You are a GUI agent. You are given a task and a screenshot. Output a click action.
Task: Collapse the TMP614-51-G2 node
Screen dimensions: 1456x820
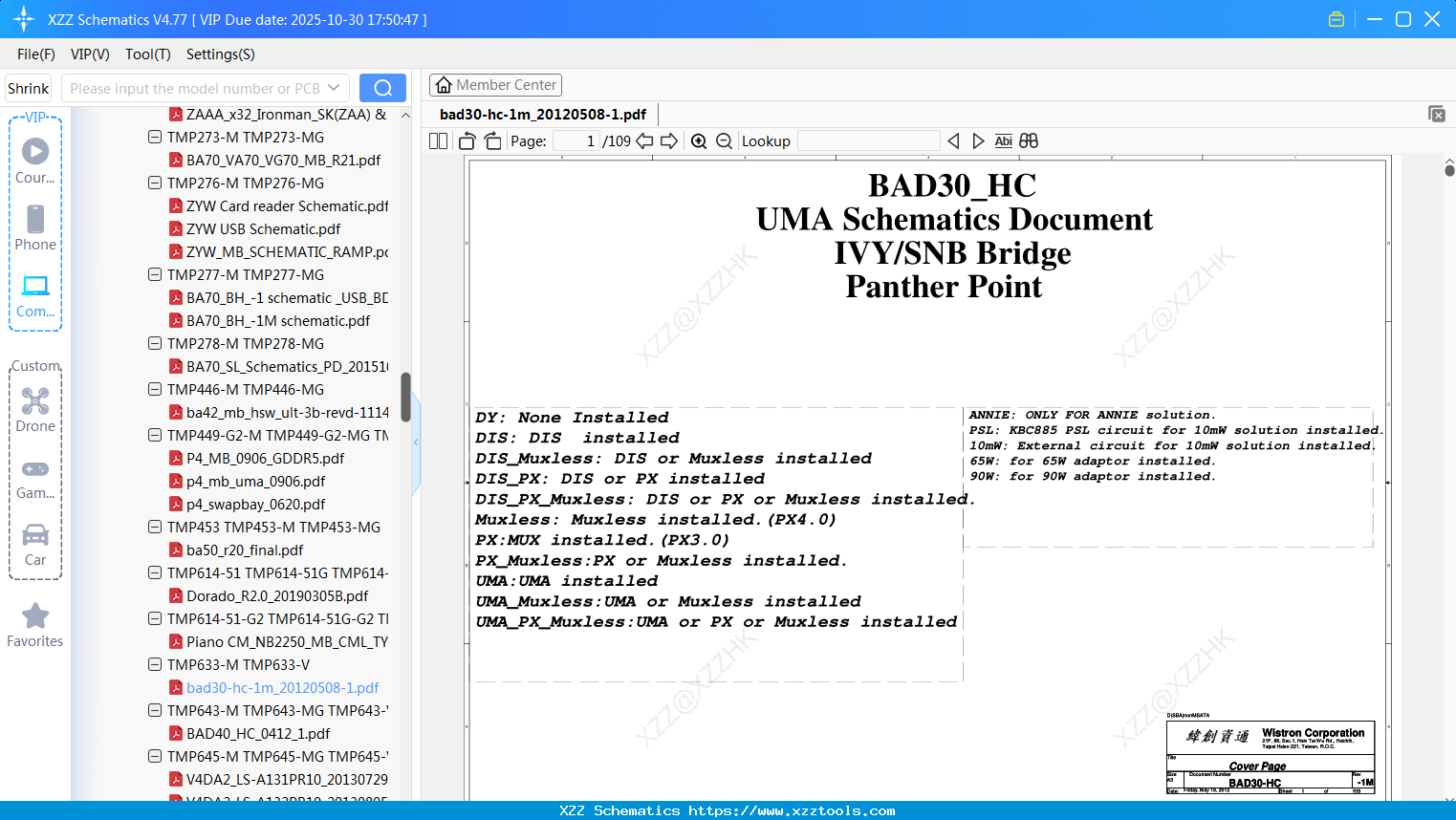[155, 619]
